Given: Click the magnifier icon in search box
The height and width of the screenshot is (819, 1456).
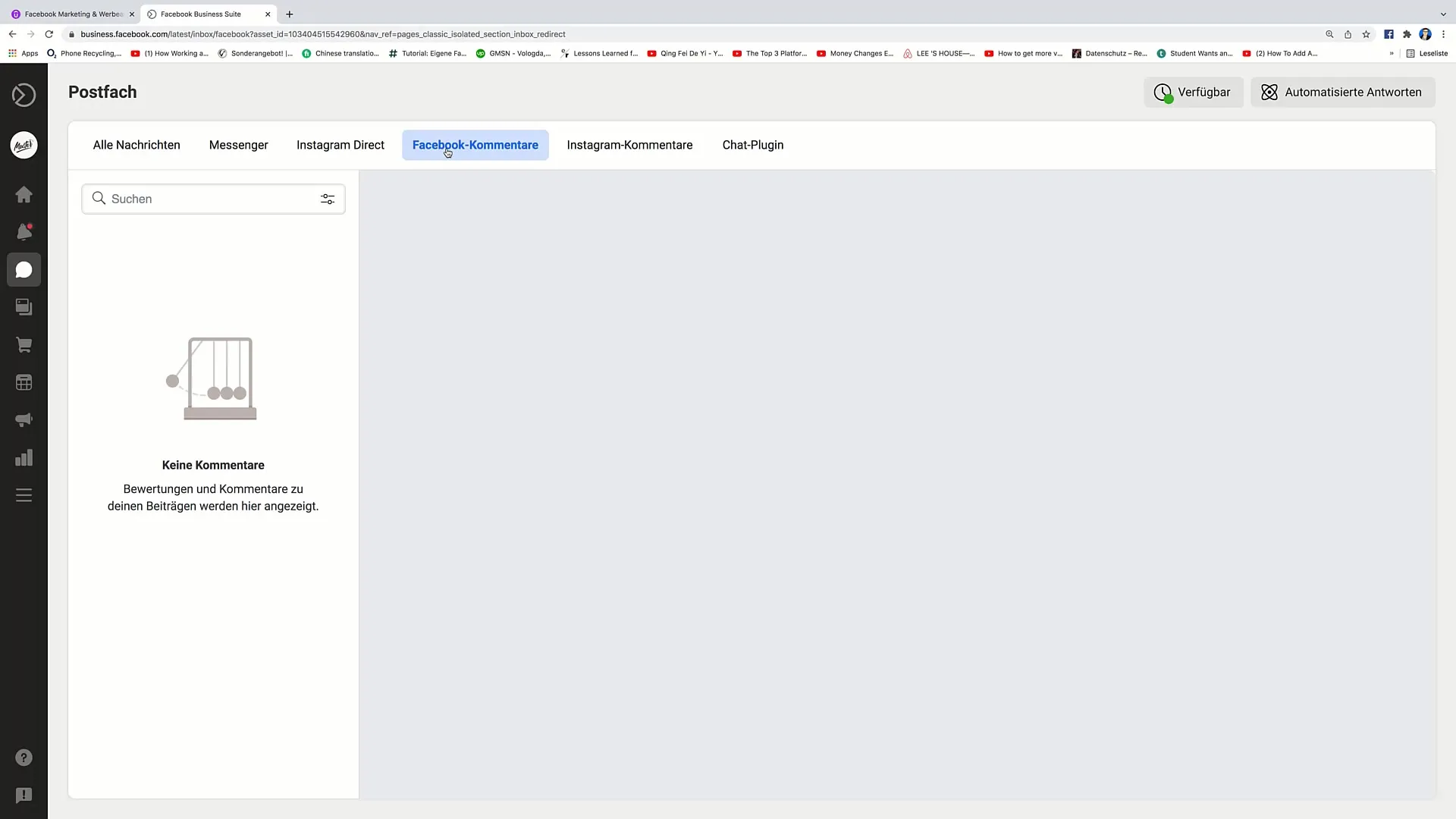Looking at the screenshot, I should [x=99, y=198].
